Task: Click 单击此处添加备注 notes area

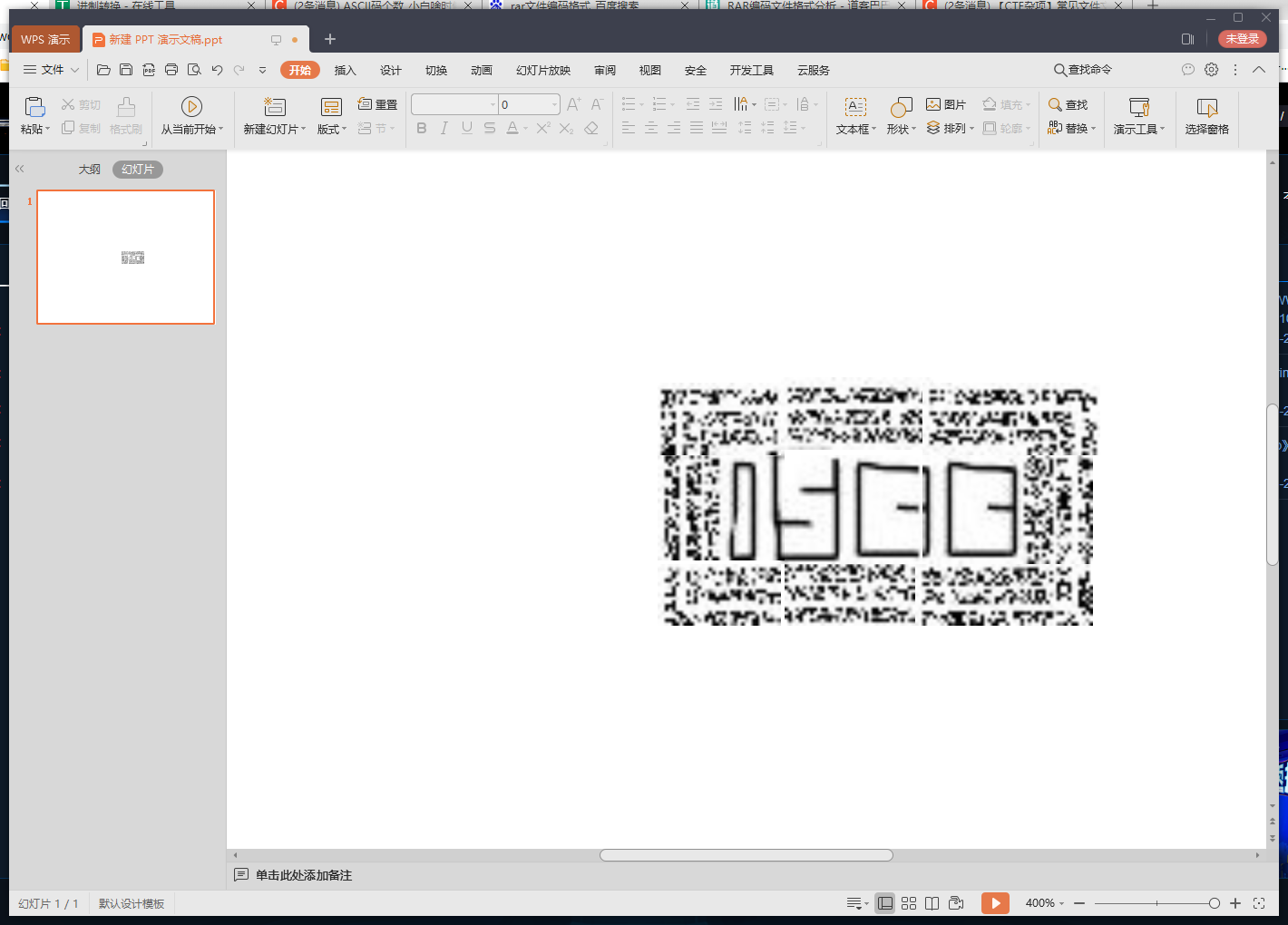Action: pos(304,875)
